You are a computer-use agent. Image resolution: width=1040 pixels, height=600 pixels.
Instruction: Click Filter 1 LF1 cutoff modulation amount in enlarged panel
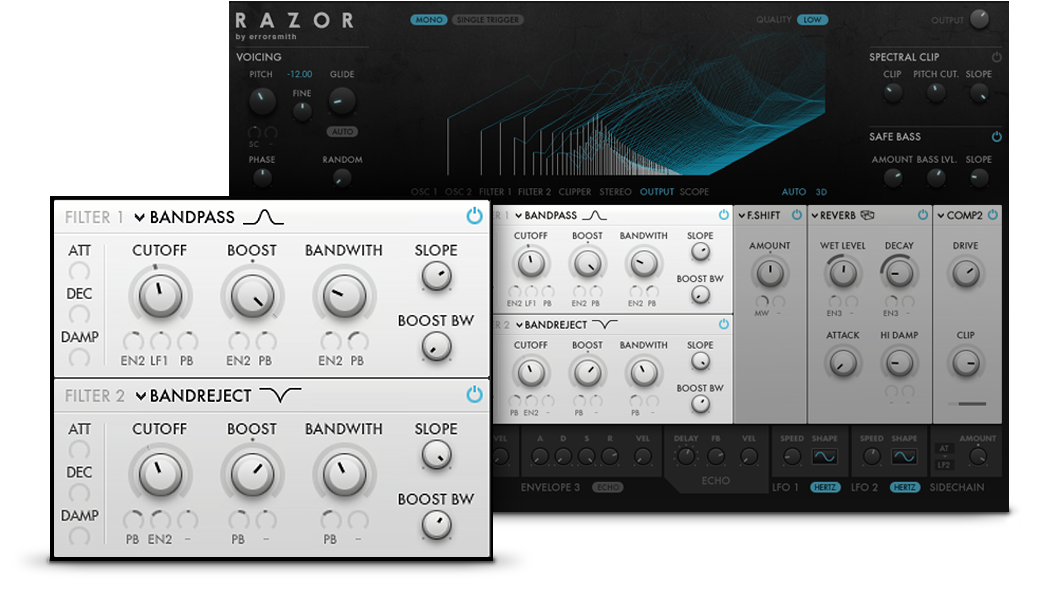point(160,341)
